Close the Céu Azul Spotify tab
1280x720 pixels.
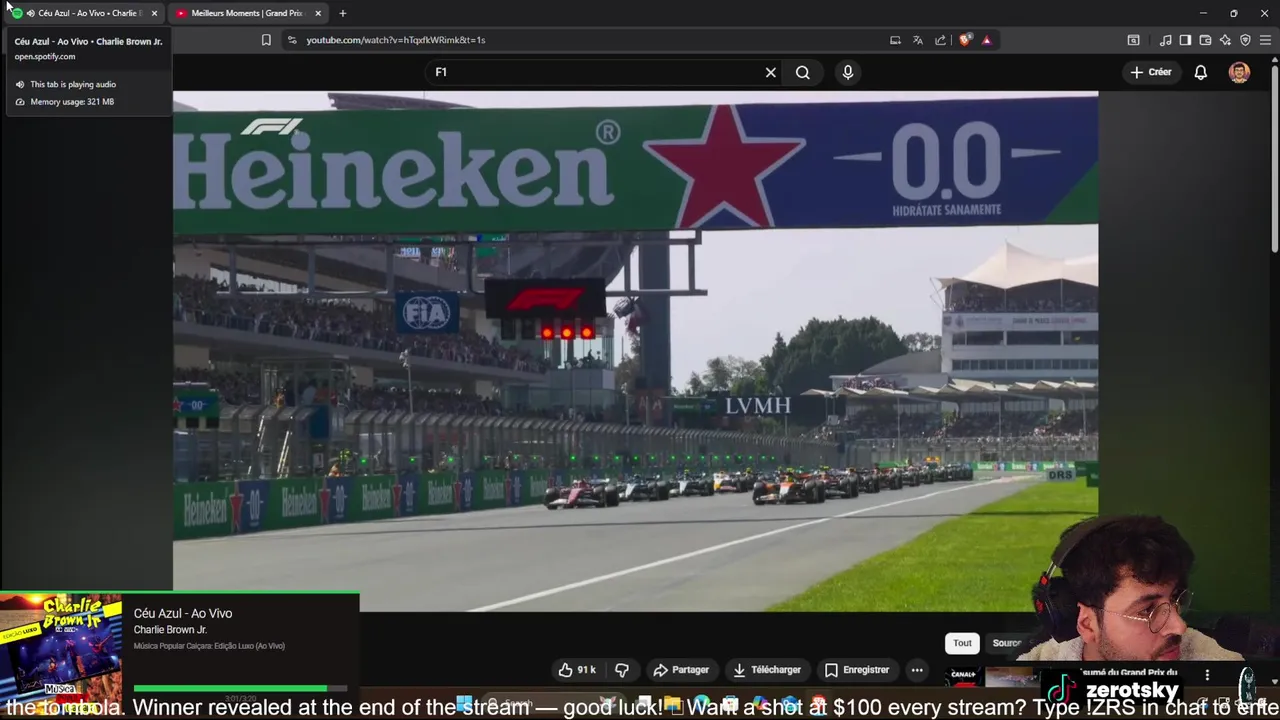pos(154,13)
